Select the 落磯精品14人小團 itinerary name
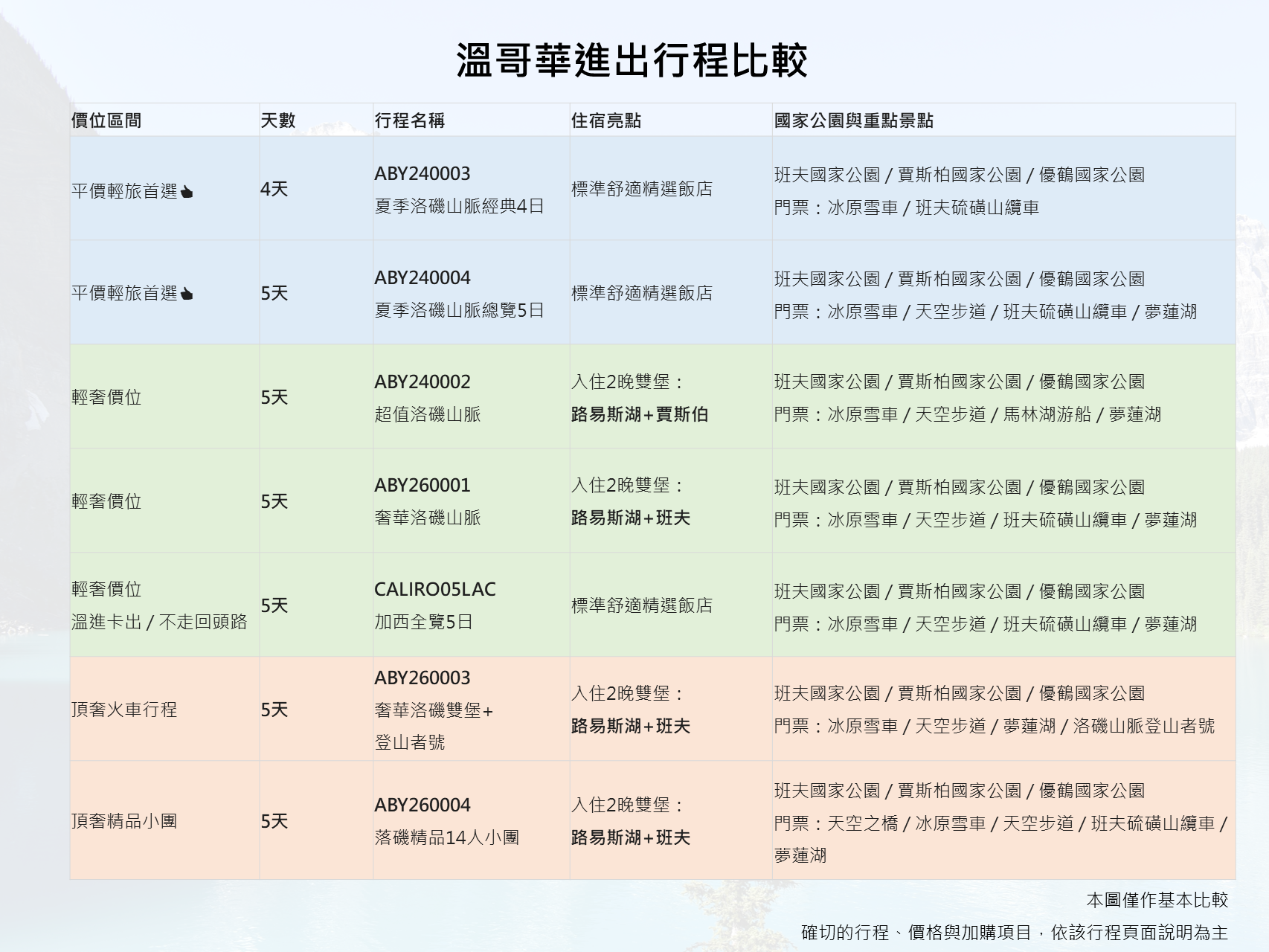This screenshot has width=1269, height=952. 446,837
